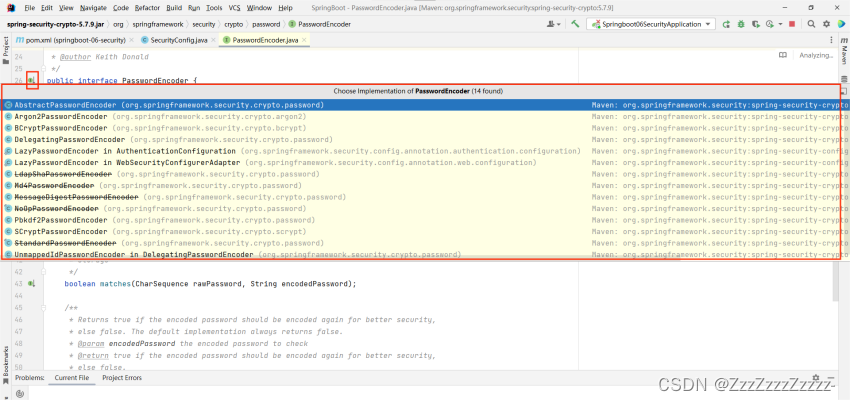Open the Project tool window

(x=6, y=50)
